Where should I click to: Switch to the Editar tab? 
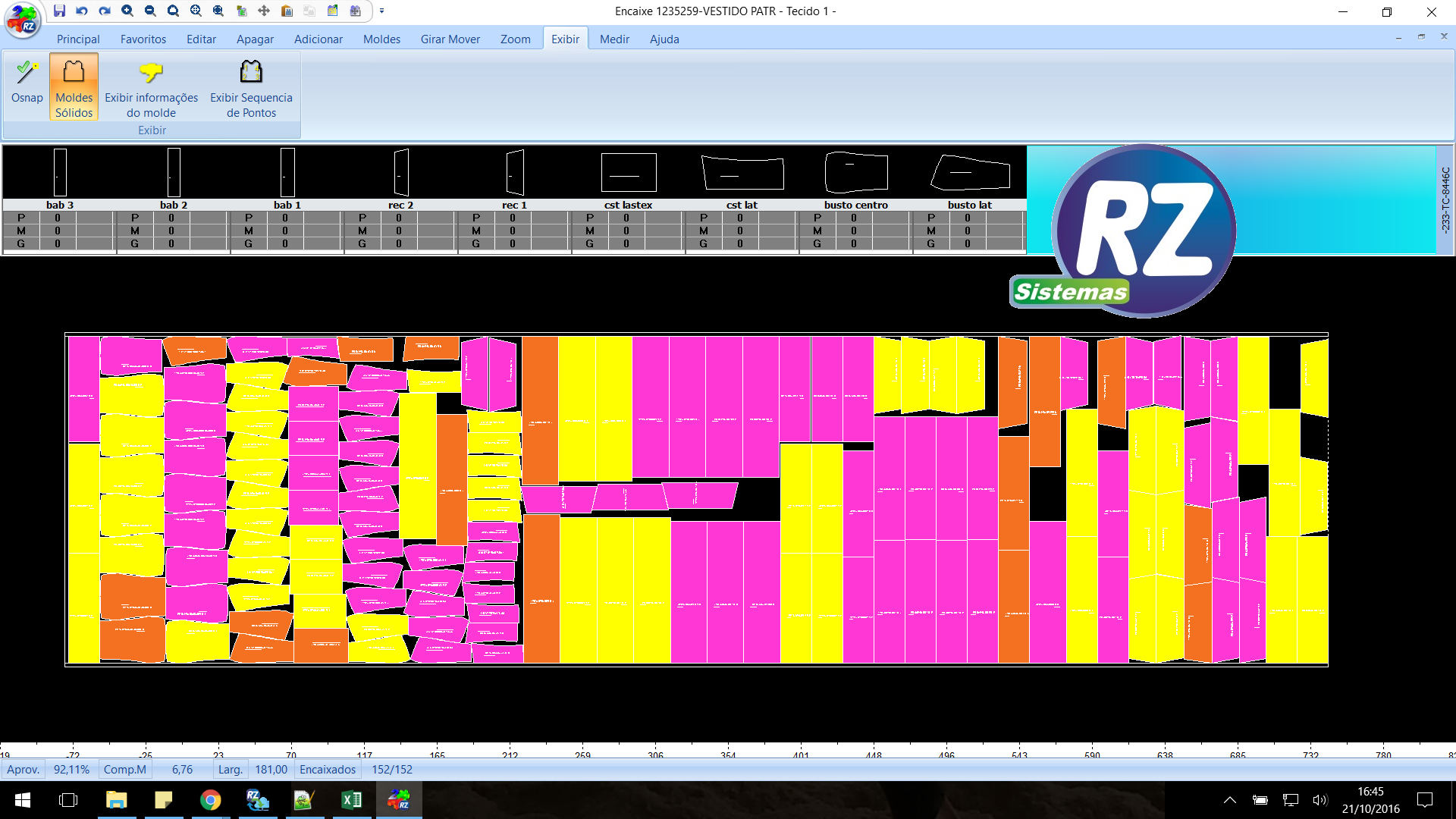pos(201,39)
